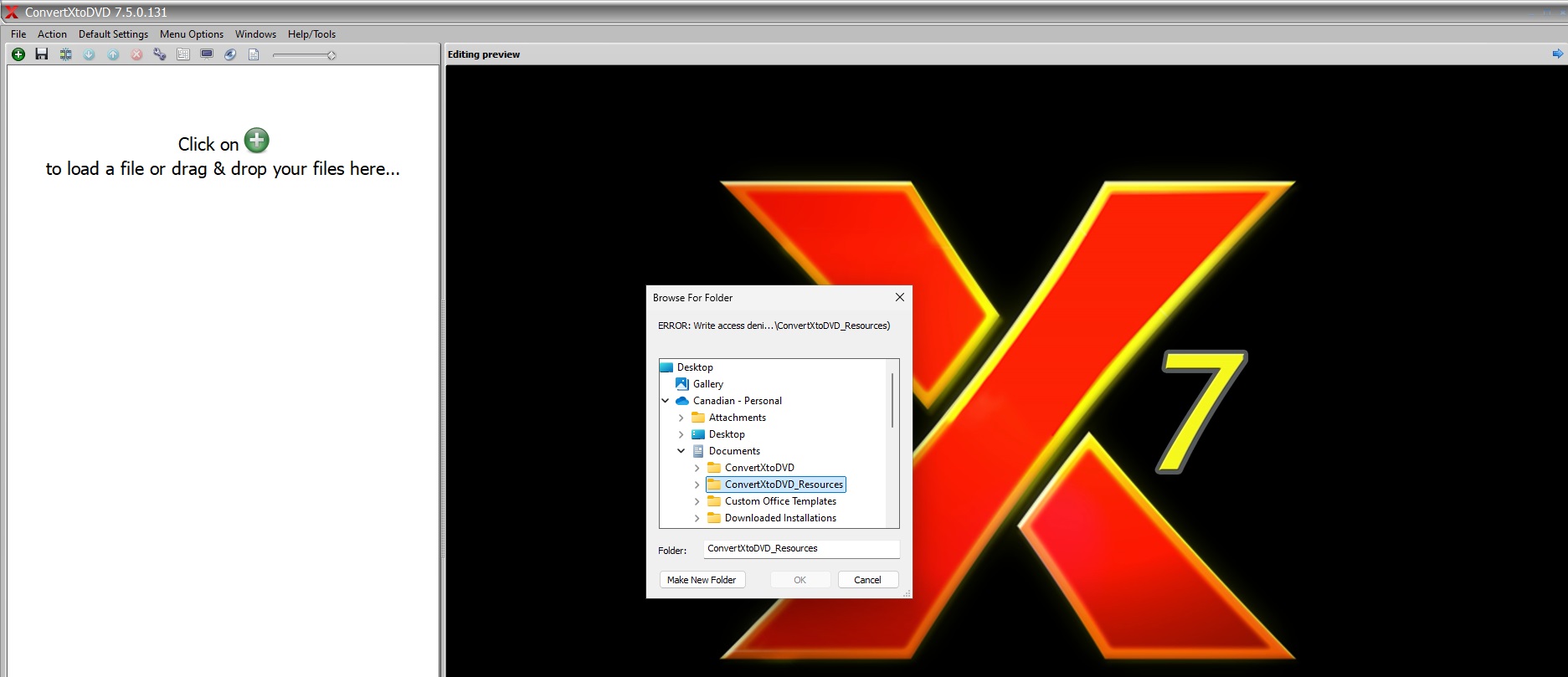Expand the Custom Office Templates chevron
Screen dimensions: 1568x677
[697, 501]
